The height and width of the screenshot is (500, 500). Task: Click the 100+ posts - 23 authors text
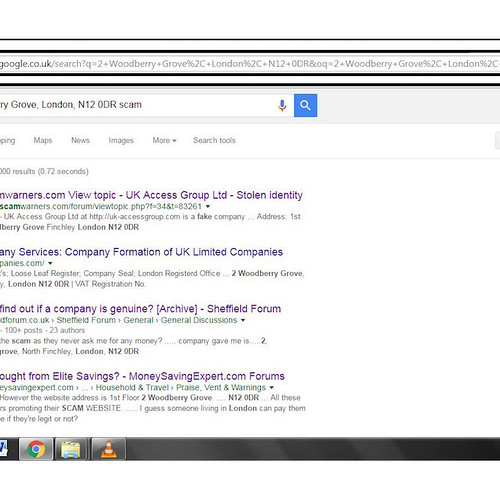(x=45, y=330)
